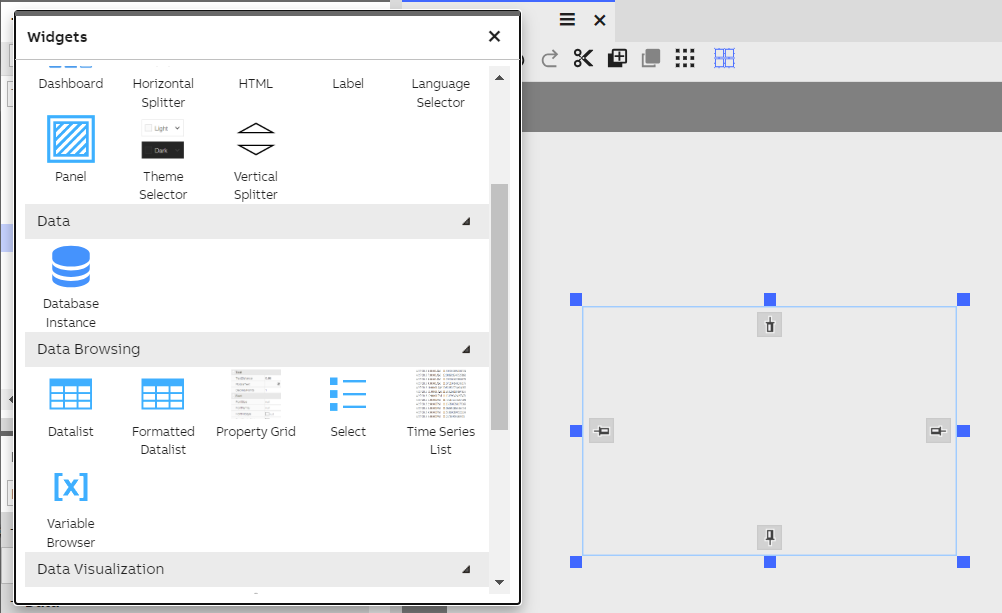
Task: Select the Database Instance widget
Action: [70, 267]
